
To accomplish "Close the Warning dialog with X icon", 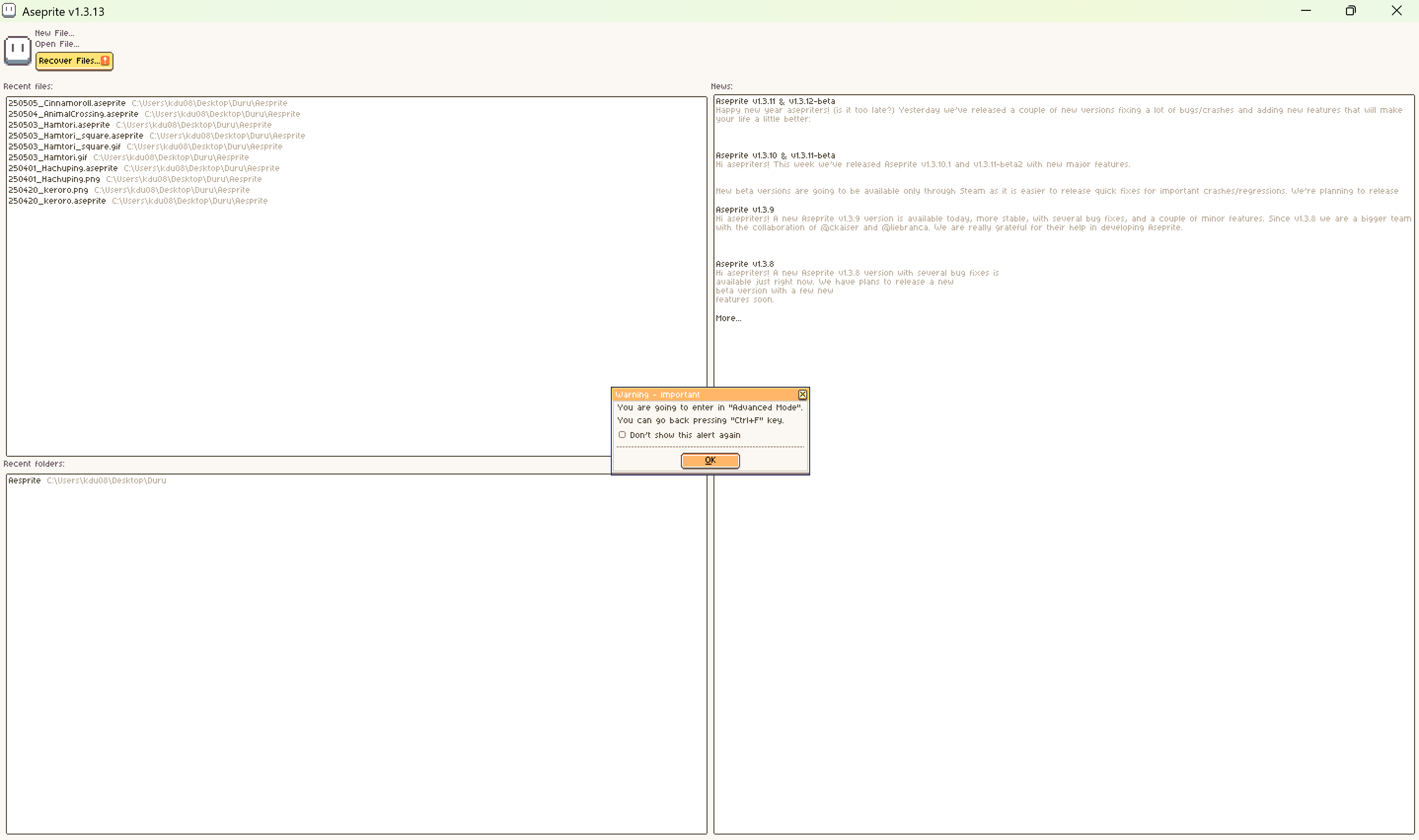I will (802, 395).
